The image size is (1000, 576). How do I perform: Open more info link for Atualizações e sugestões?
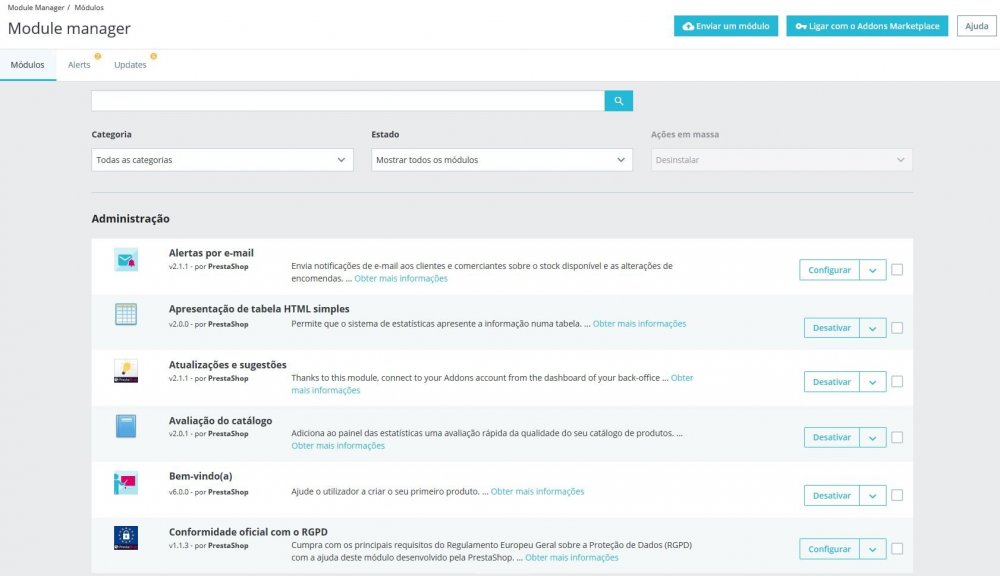pos(326,390)
